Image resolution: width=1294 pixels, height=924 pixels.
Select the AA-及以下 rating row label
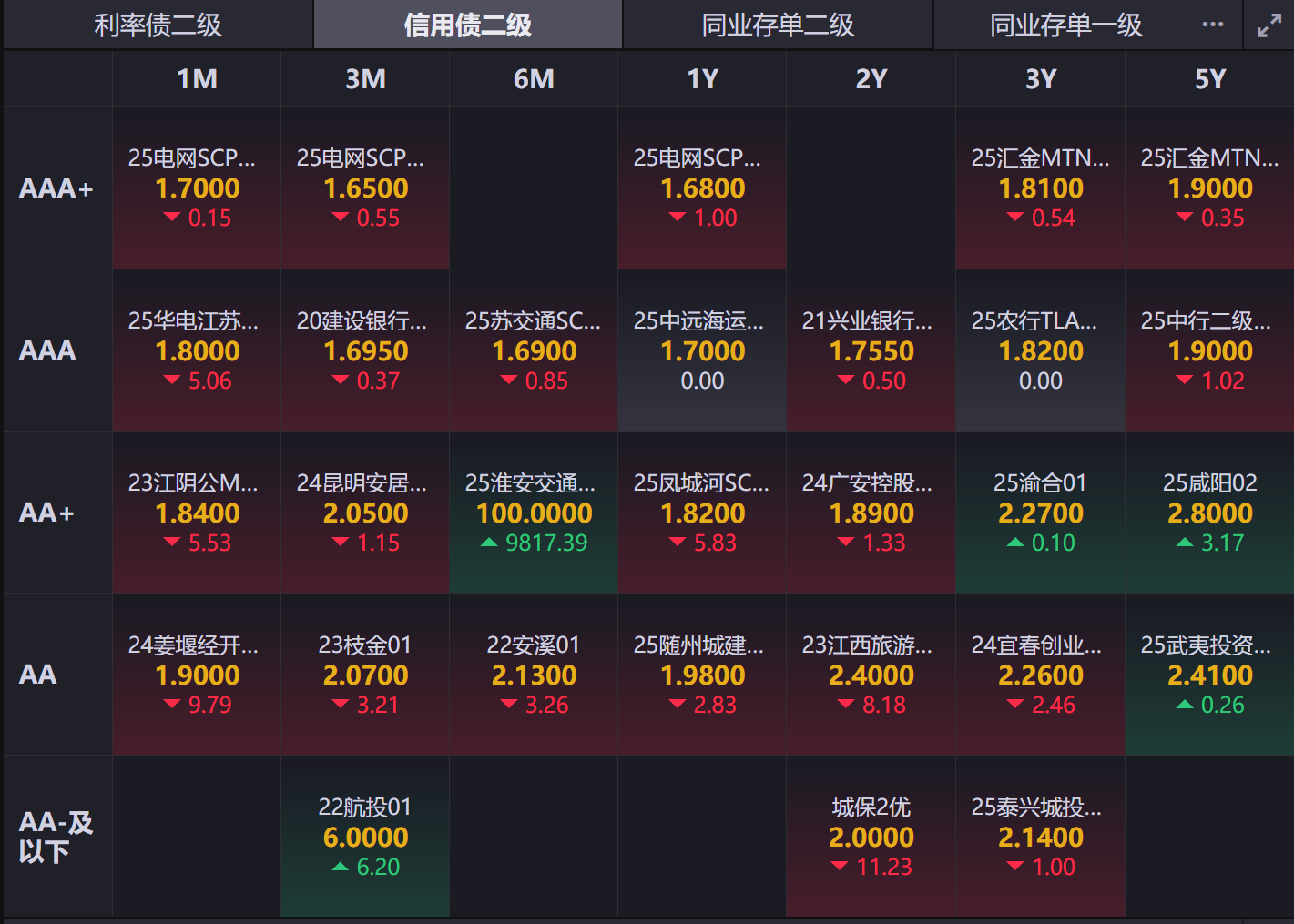(57, 837)
